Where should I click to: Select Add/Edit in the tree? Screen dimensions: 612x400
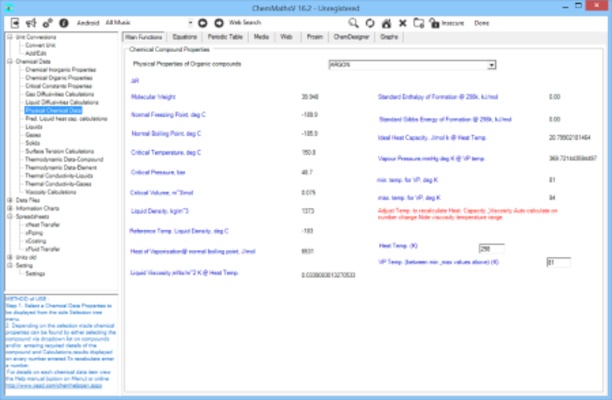point(36,53)
